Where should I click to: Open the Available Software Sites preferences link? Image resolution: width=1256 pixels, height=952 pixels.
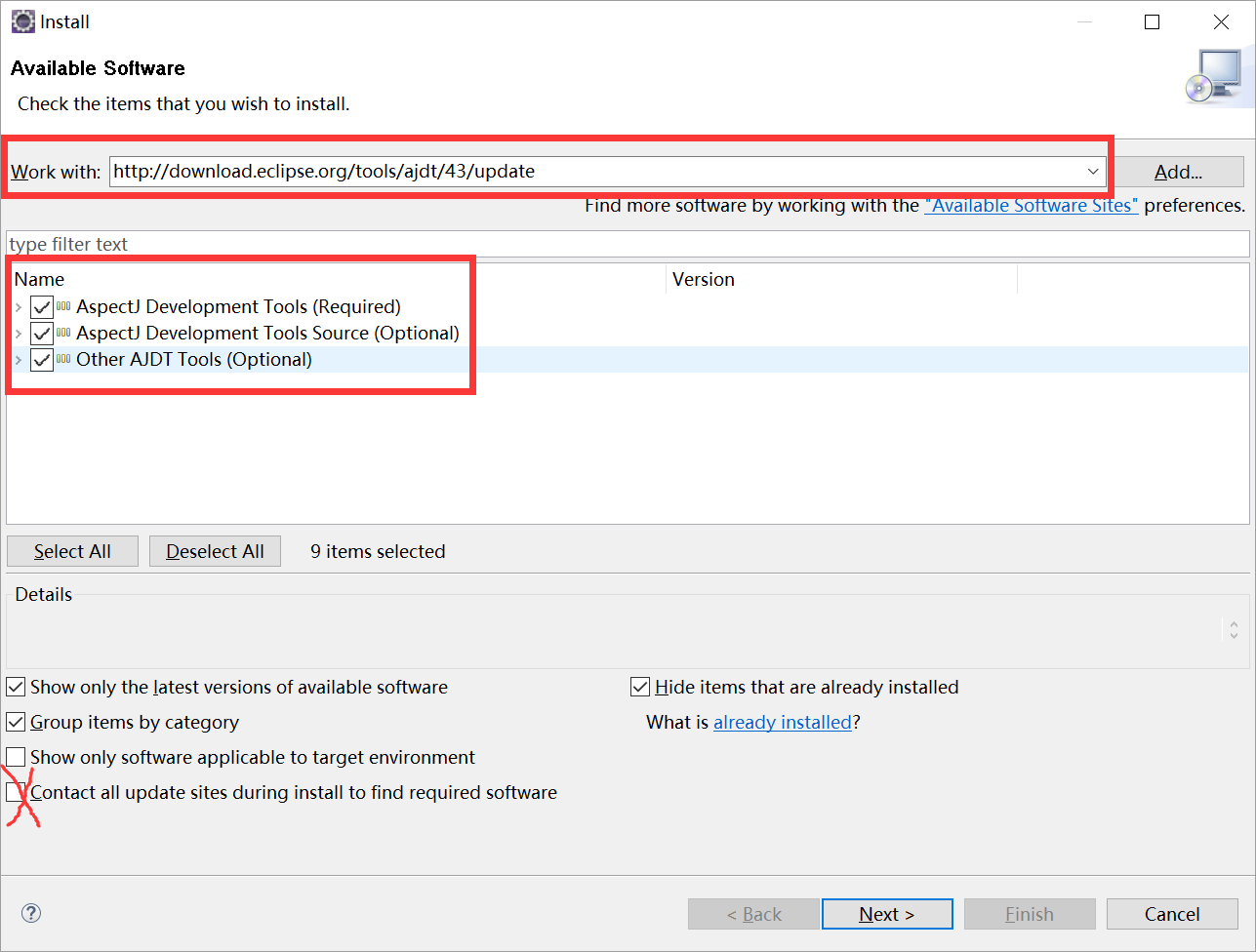tap(1032, 205)
